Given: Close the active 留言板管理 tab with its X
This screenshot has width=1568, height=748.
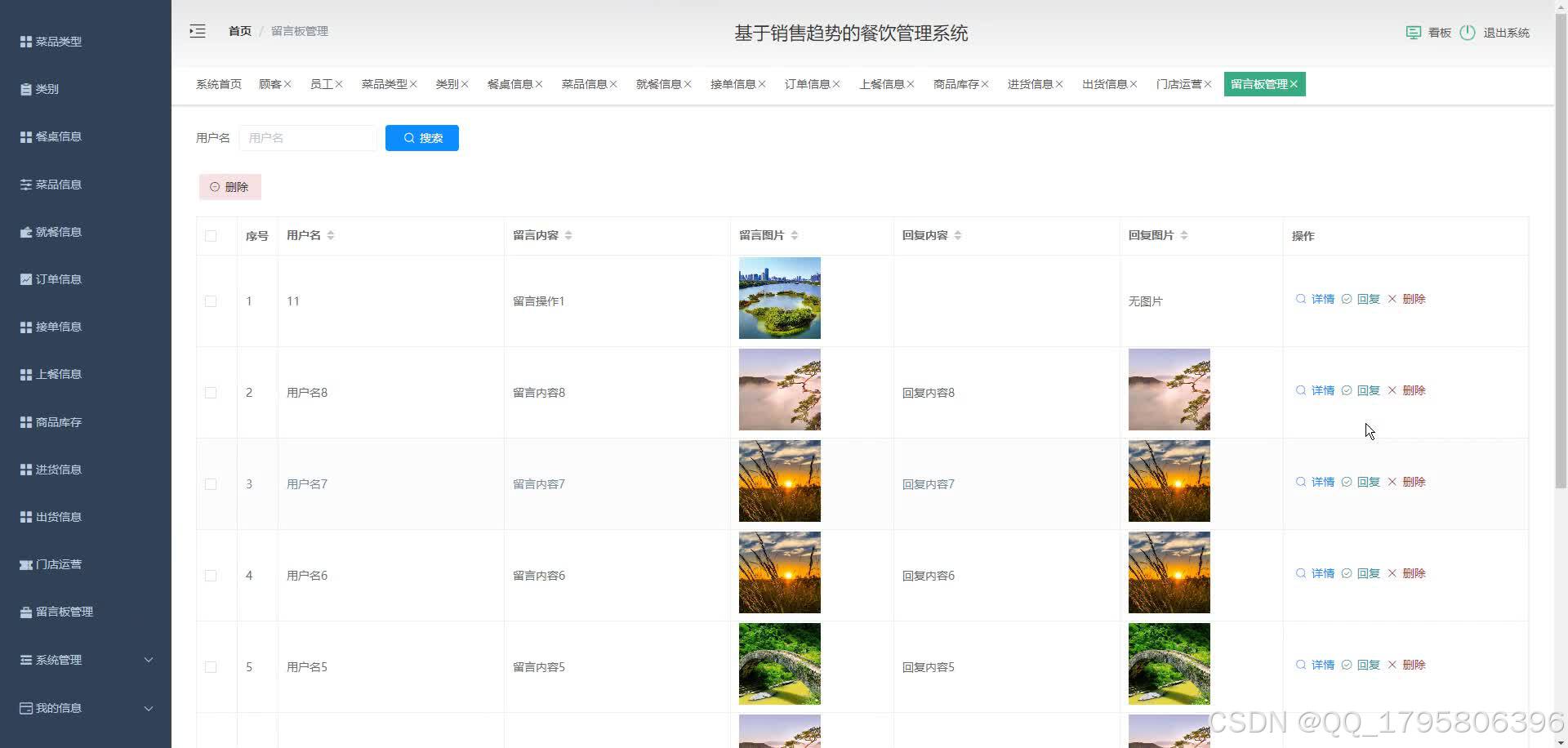Looking at the screenshot, I should (1294, 84).
